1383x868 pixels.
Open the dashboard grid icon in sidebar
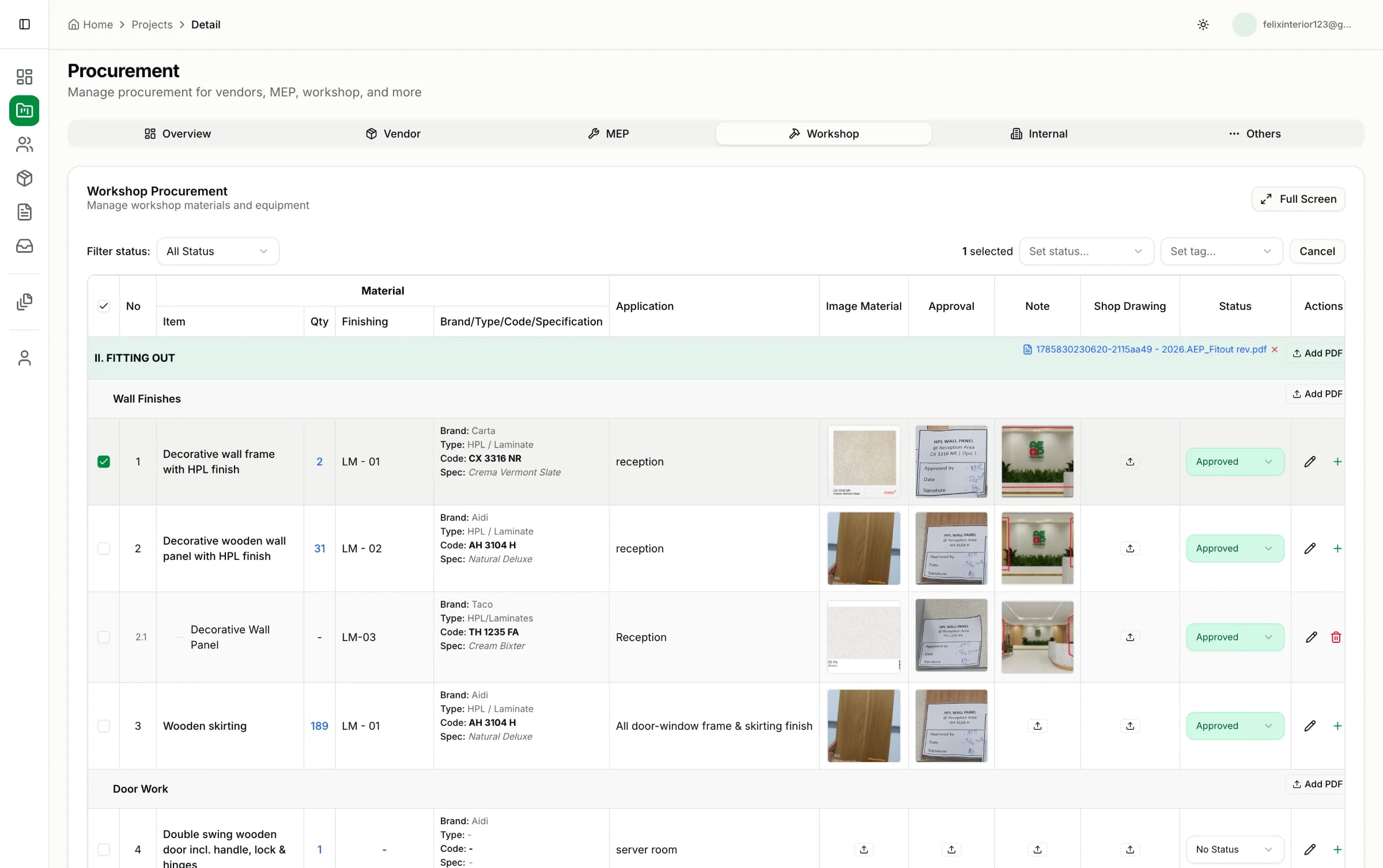[x=24, y=77]
